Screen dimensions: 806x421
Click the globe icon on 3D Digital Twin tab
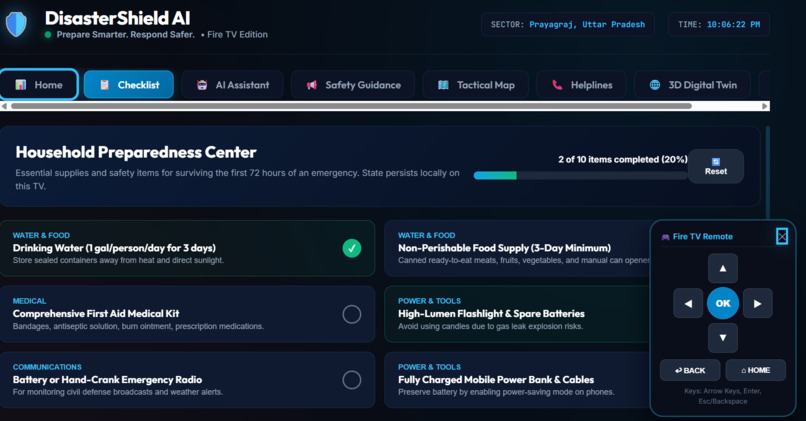click(x=655, y=85)
